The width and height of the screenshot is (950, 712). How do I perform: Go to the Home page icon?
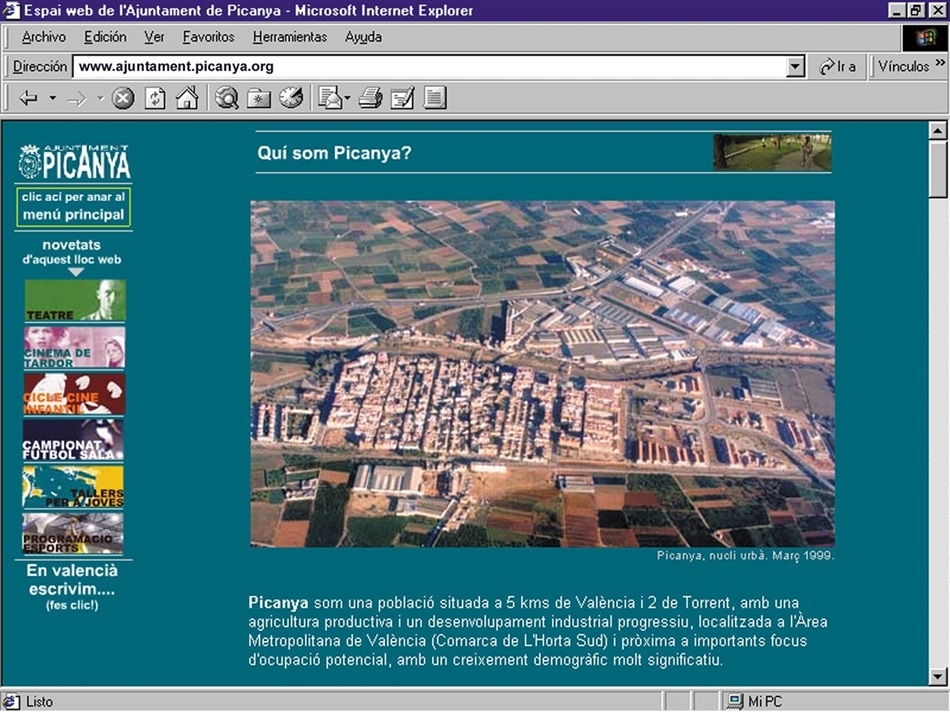pyautogui.click(x=187, y=98)
